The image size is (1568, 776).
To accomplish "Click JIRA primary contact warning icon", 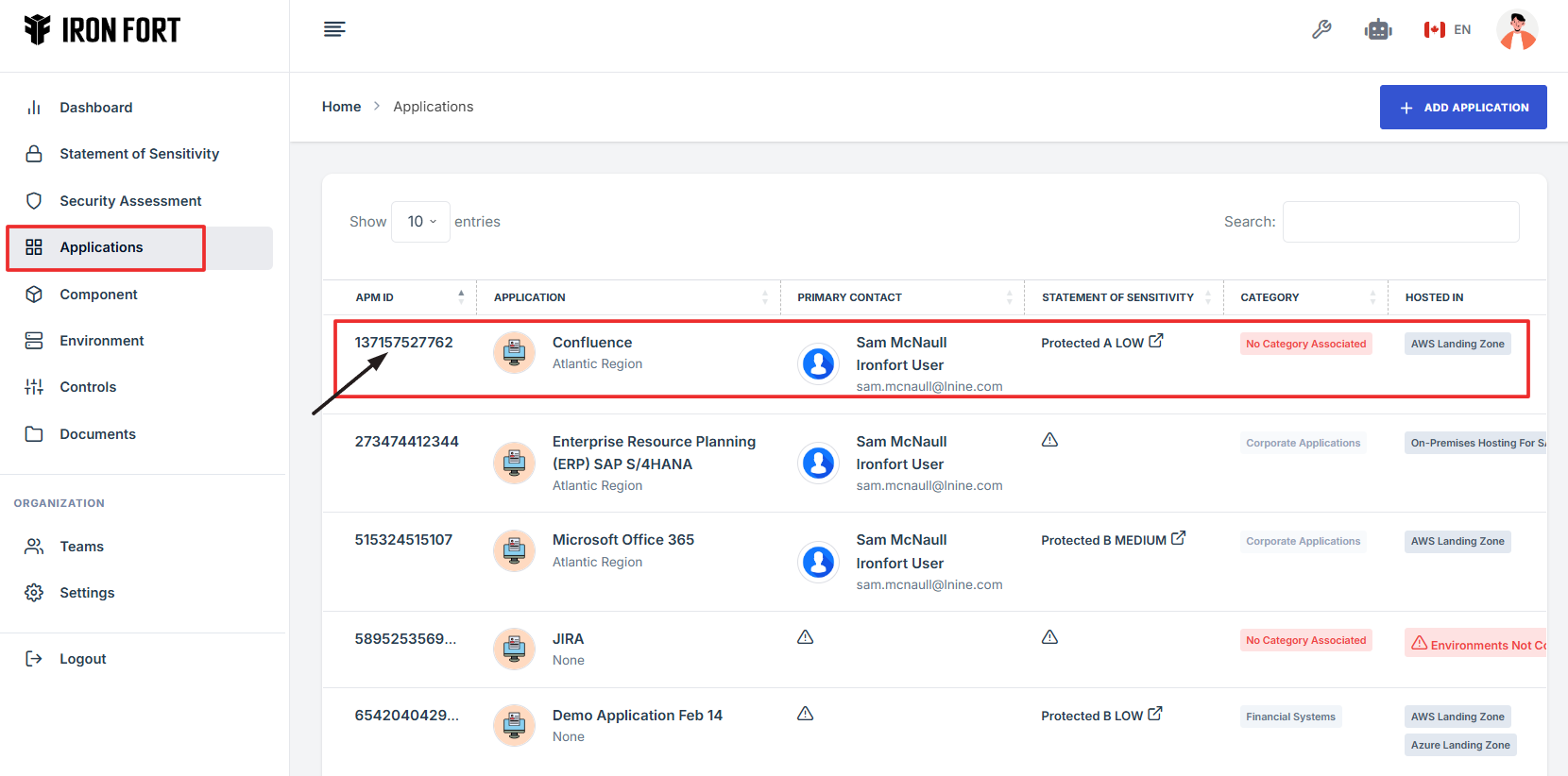I will (x=805, y=637).
